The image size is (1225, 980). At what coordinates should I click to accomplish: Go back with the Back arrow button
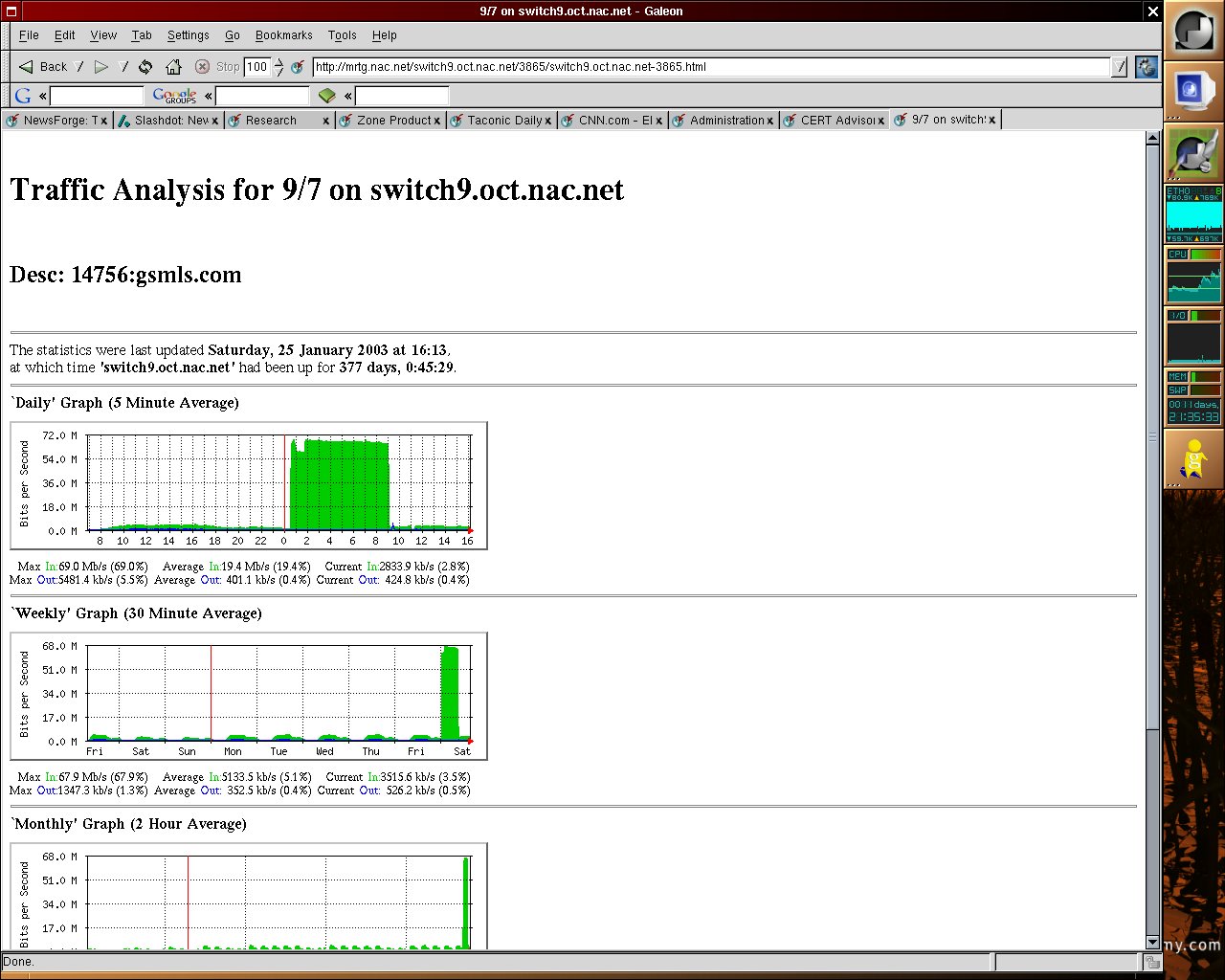[x=42, y=67]
